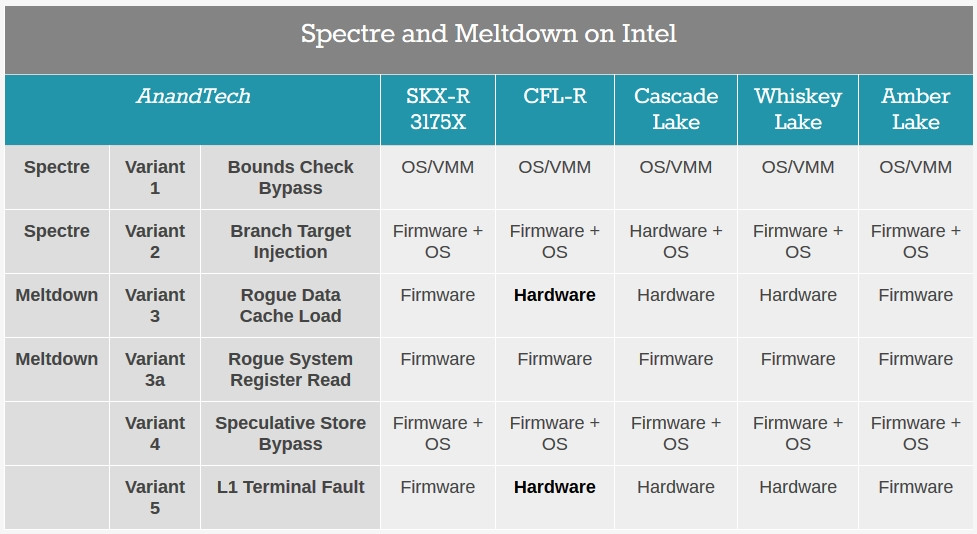Click the L1 Terminal Fault cell
This screenshot has width=977, height=534.
pos(290,497)
